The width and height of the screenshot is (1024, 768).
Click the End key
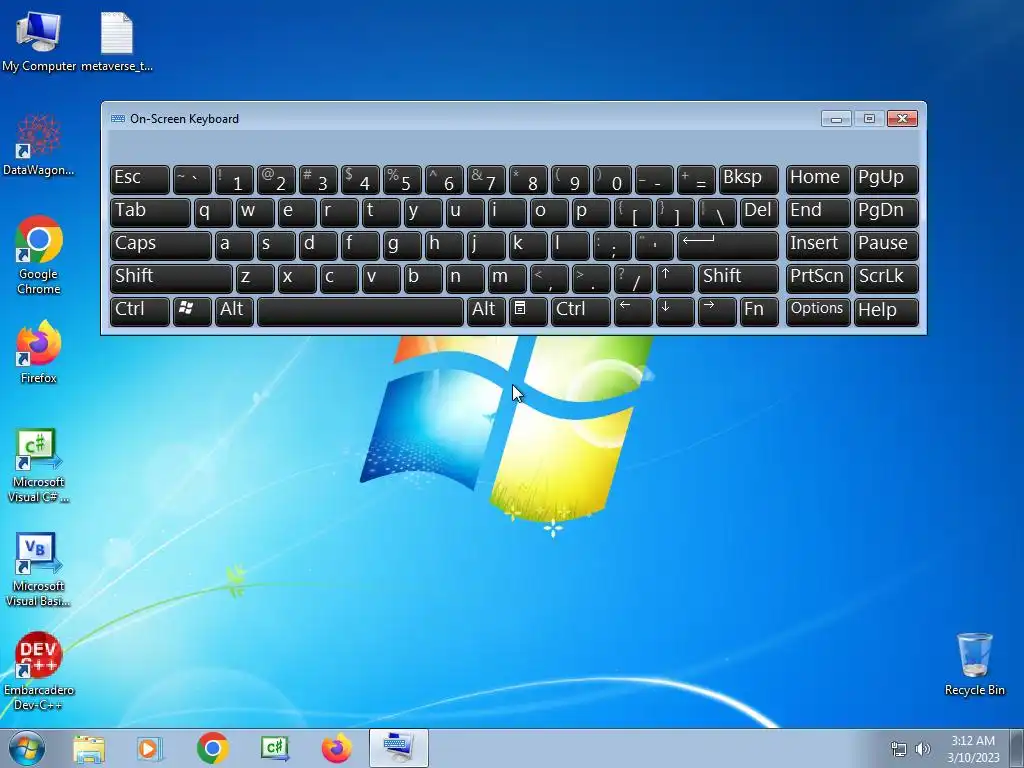click(x=818, y=212)
